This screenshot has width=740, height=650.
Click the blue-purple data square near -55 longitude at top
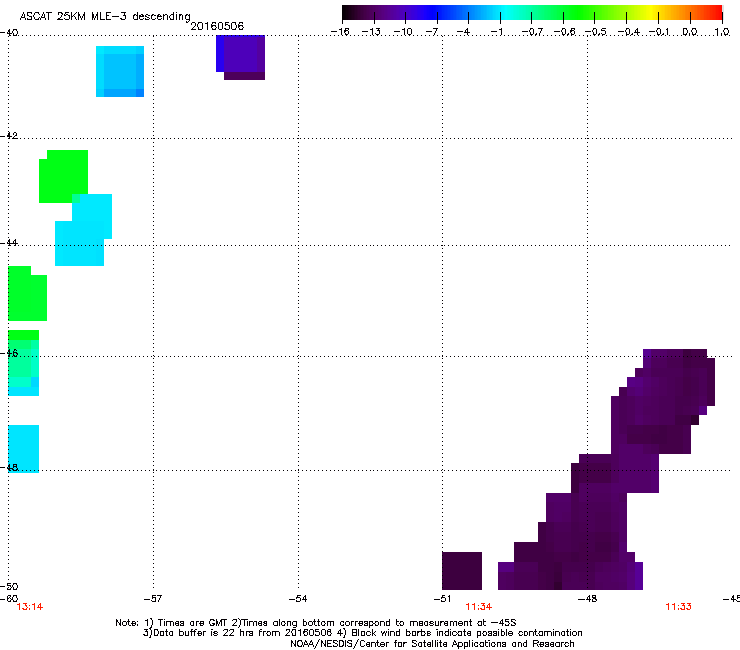pos(241,57)
